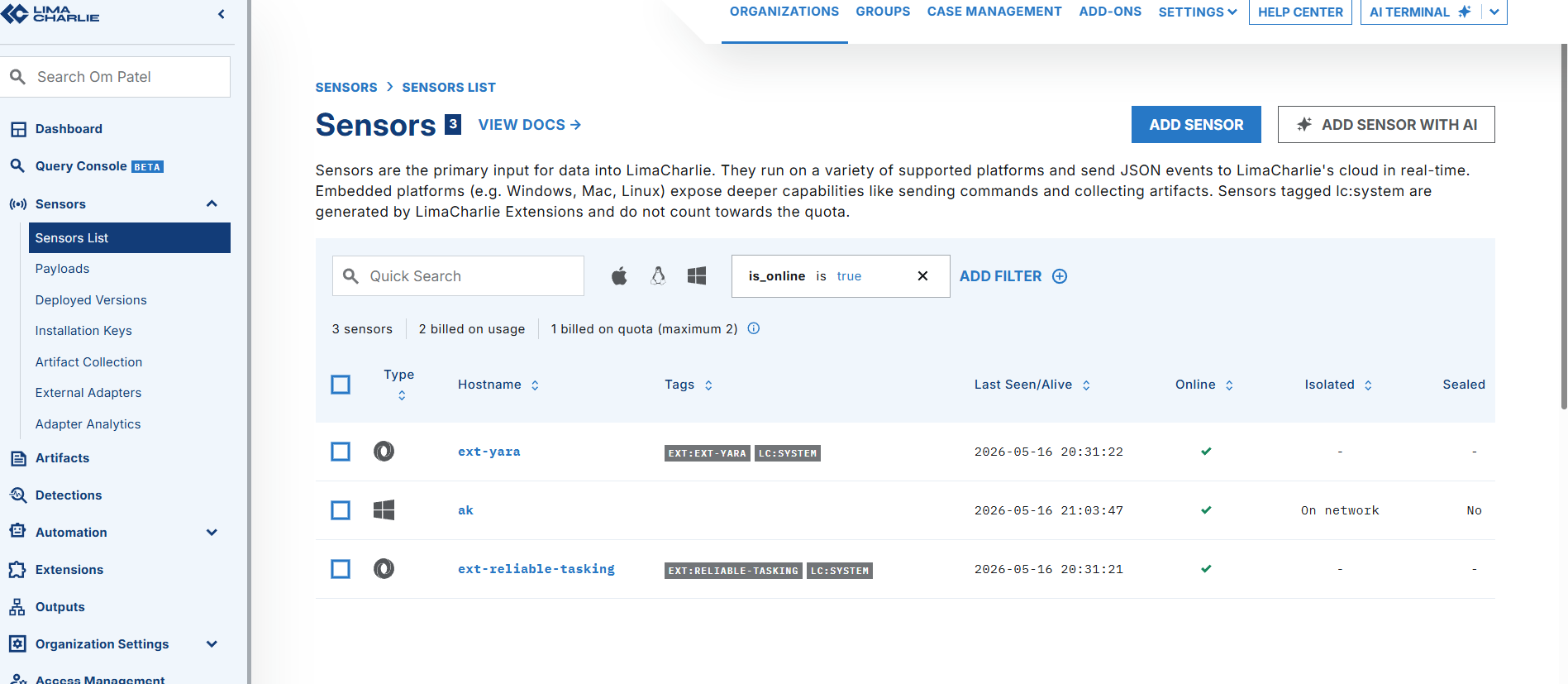Click the search magnifier icon in sidebar
Screen dimensions: 1568x684
pyautogui.click(x=17, y=77)
